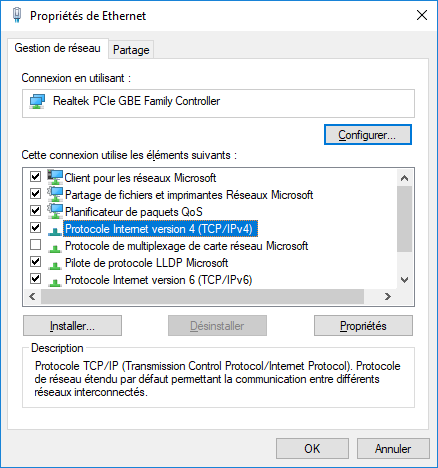
Task: Click the Configurer... button
Action: tap(368, 135)
